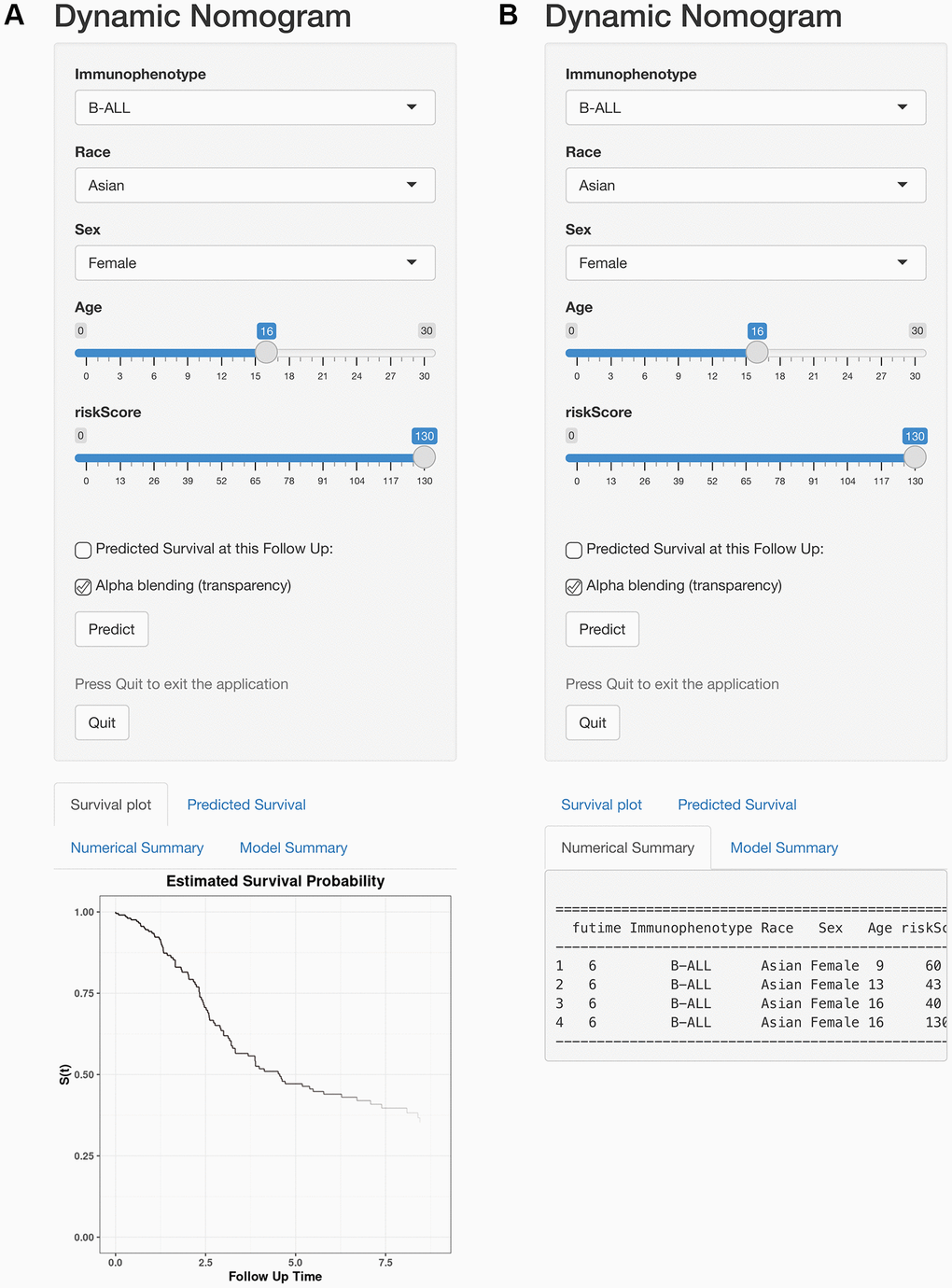Click riskScore slider handle in panel B
The image size is (952, 1288).
point(915,457)
